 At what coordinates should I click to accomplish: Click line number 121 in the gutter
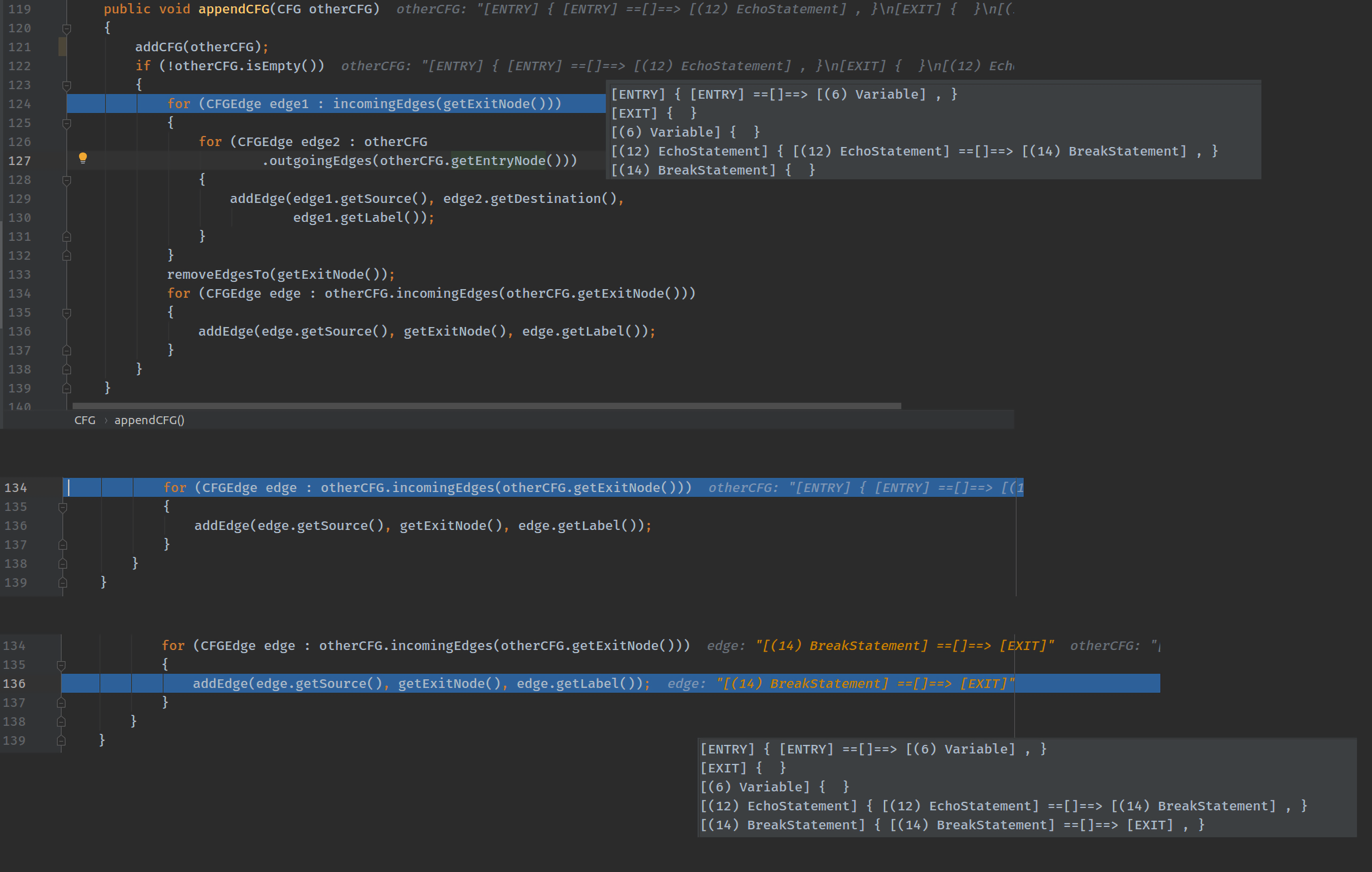(x=19, y=47)
